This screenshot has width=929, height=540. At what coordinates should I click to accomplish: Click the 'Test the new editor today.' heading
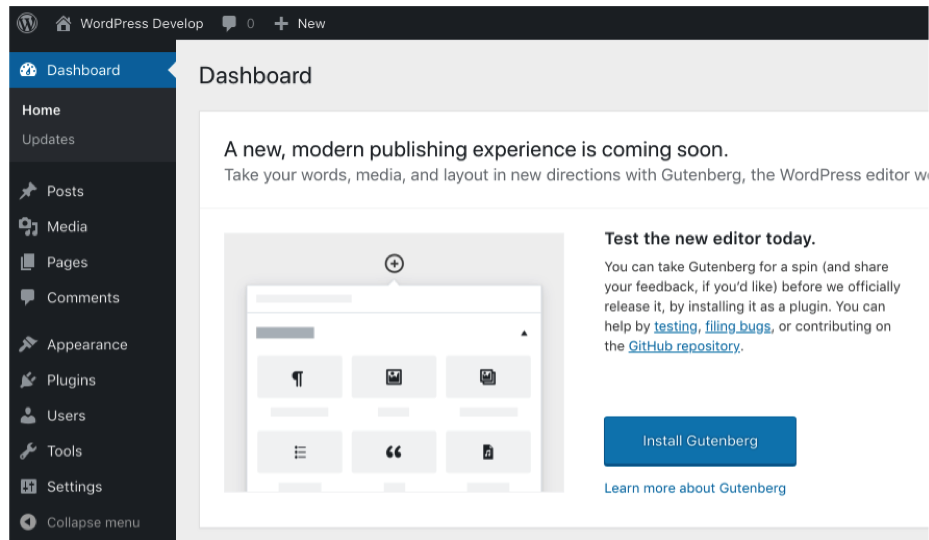tap(710, 238)
